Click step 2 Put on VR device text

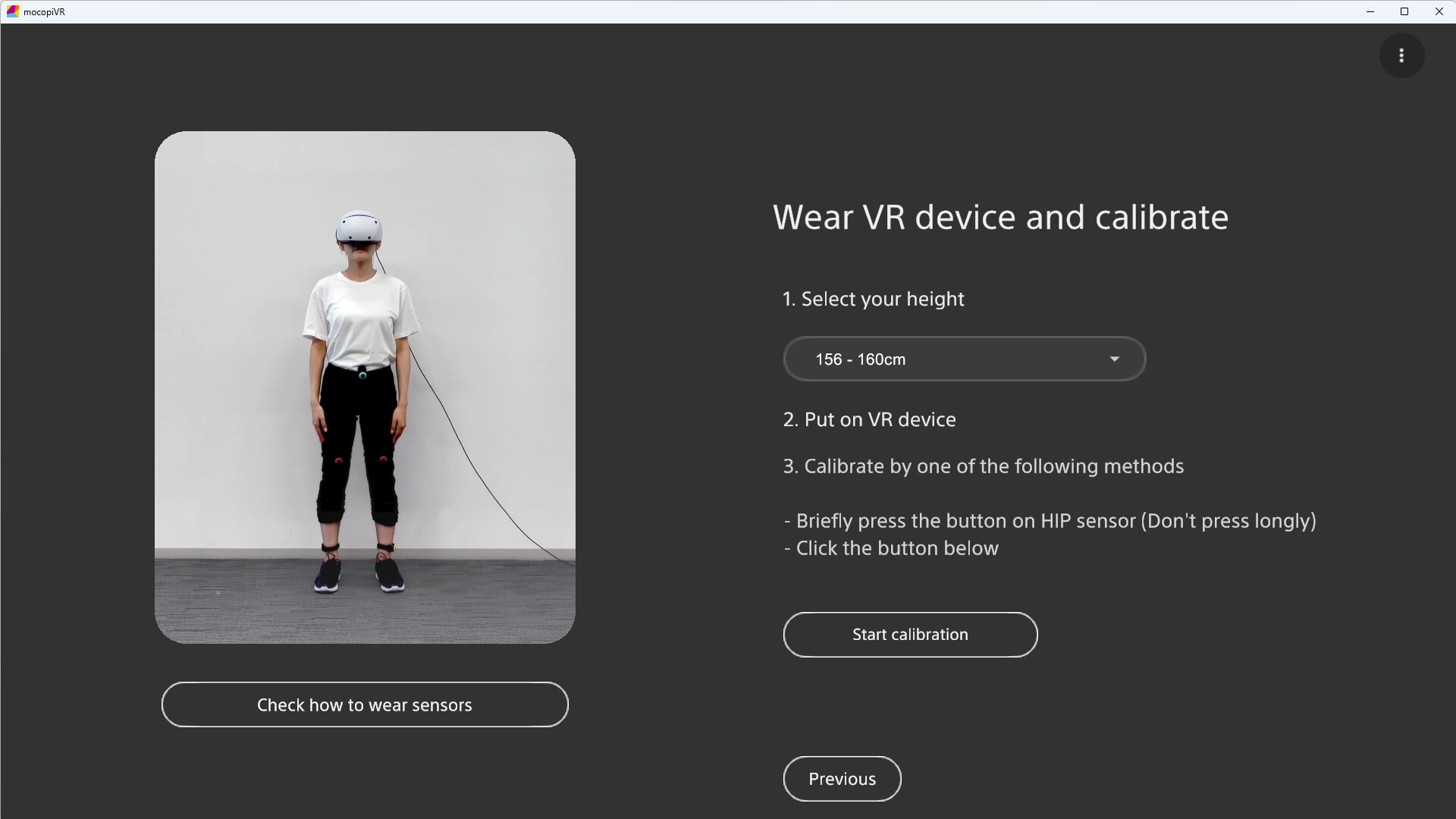(x=869, y=419)
